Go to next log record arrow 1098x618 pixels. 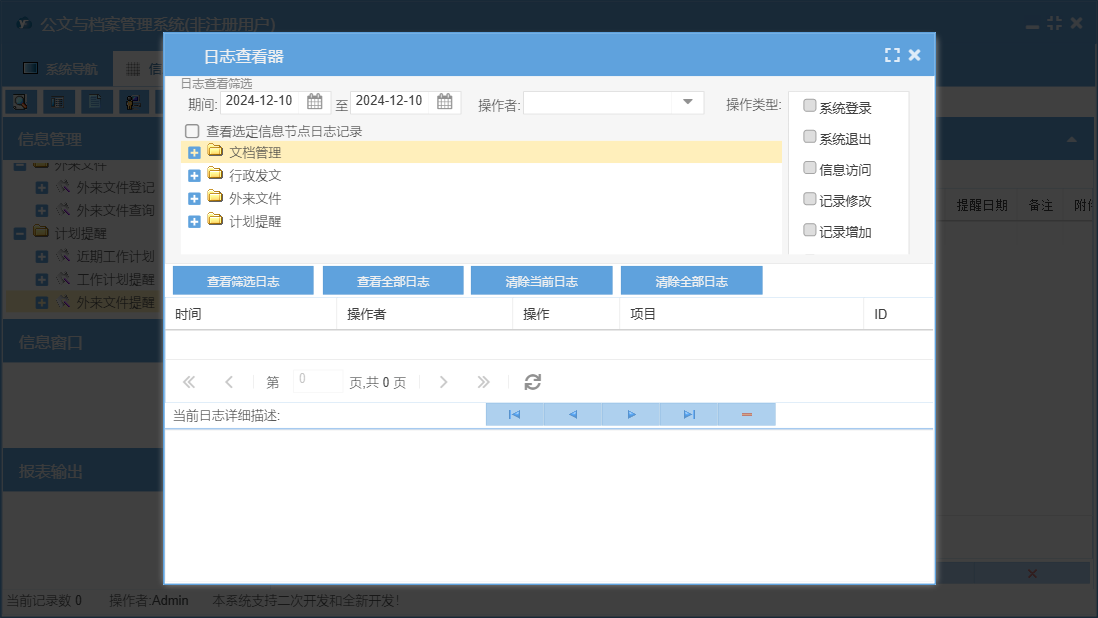click(x=631, y=414)
